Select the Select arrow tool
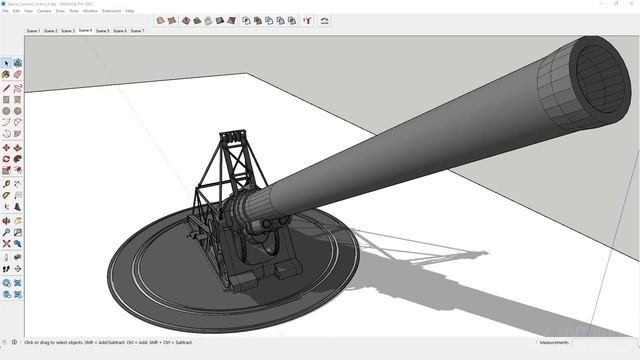The height and width of the screenshot is (360, 640). [x=6, y=63]
